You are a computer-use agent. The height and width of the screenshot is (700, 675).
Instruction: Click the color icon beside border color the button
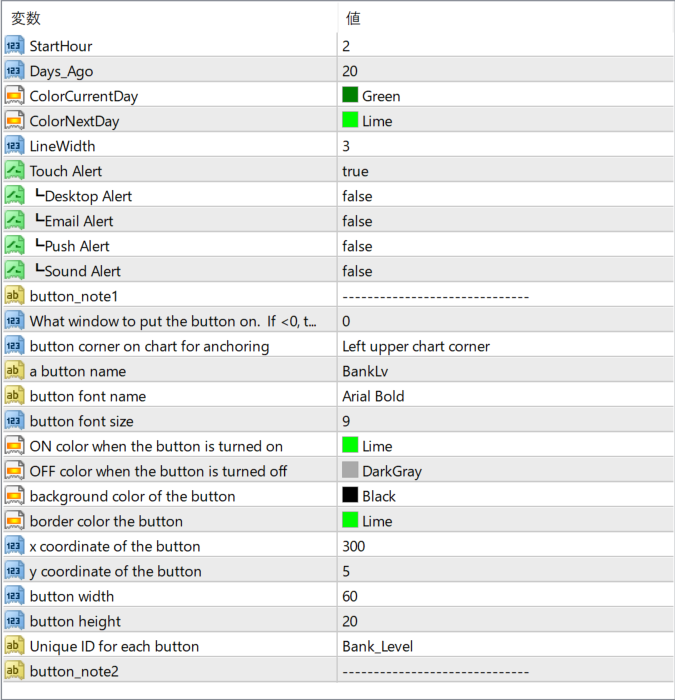tap(14, 521)
